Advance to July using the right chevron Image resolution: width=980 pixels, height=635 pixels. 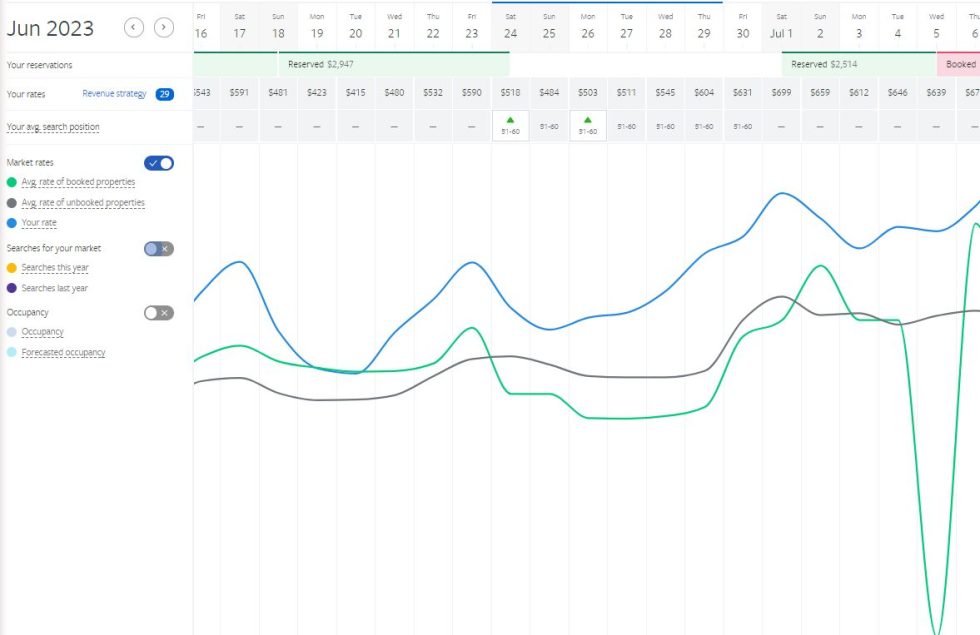pos(162,28)
